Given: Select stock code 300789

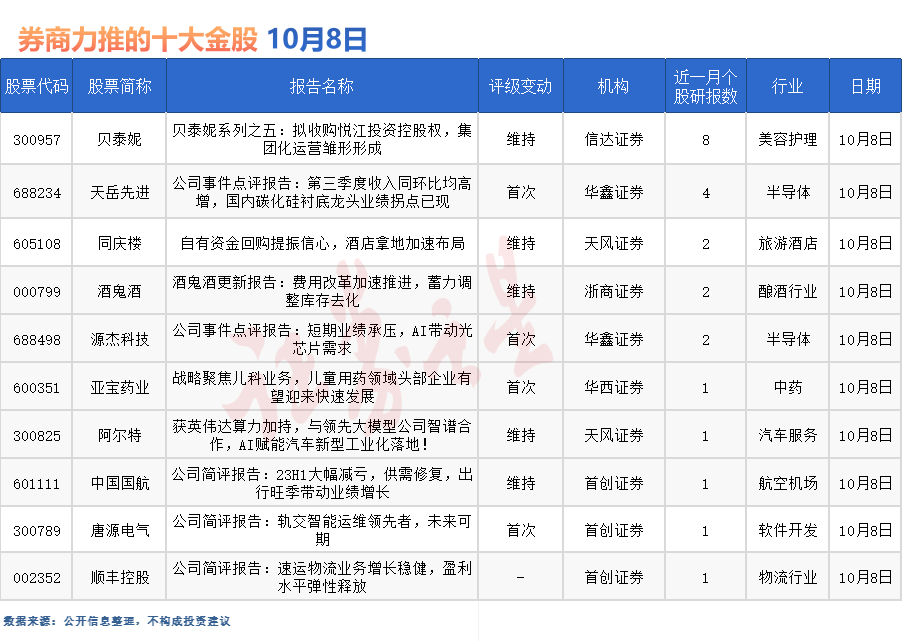Looking at the screenshot, I should coord(37,531).
